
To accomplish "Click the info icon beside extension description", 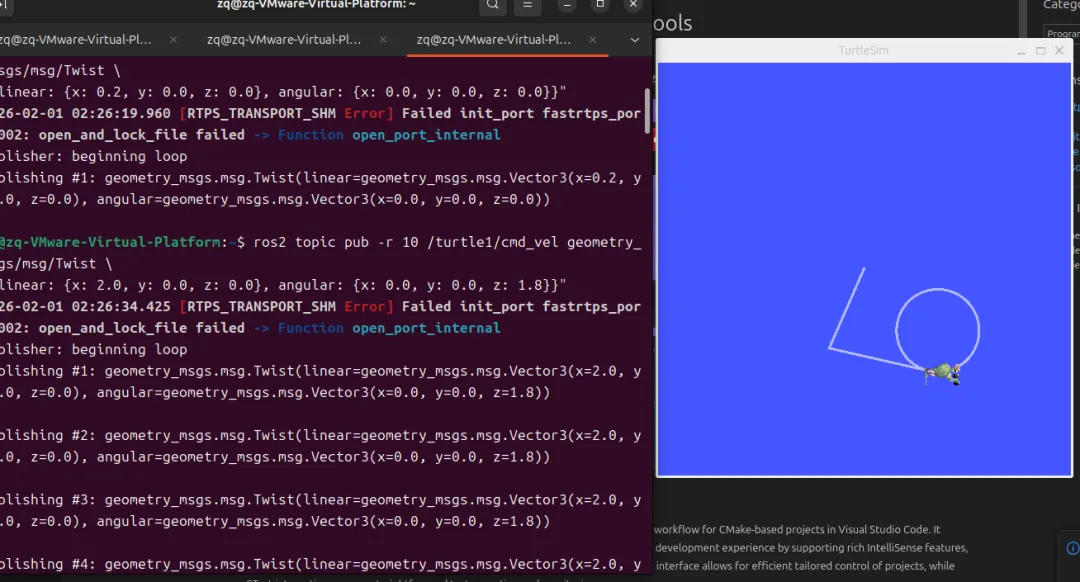I will tap(1072, 548).
